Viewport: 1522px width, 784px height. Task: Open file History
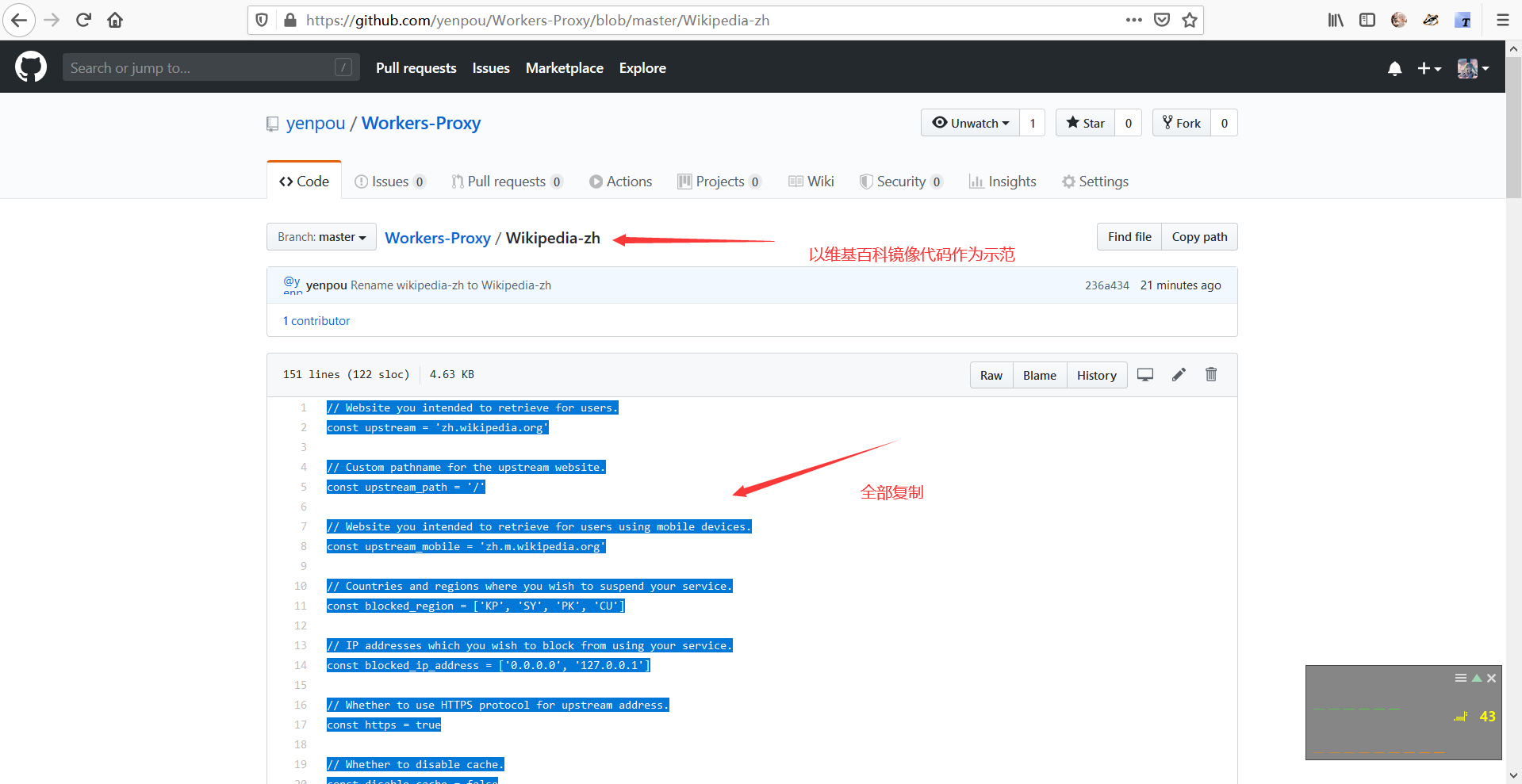pos(1097,376)
